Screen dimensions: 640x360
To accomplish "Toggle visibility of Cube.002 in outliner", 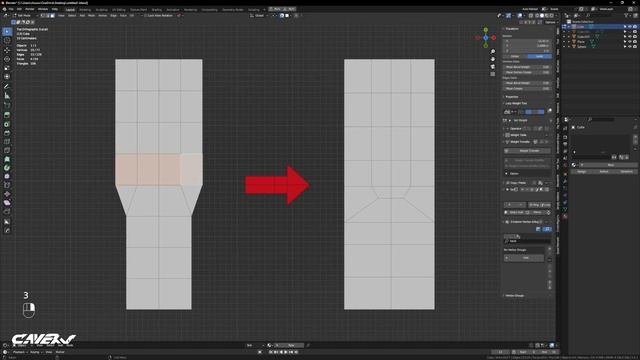I will [x=629, y=37].
